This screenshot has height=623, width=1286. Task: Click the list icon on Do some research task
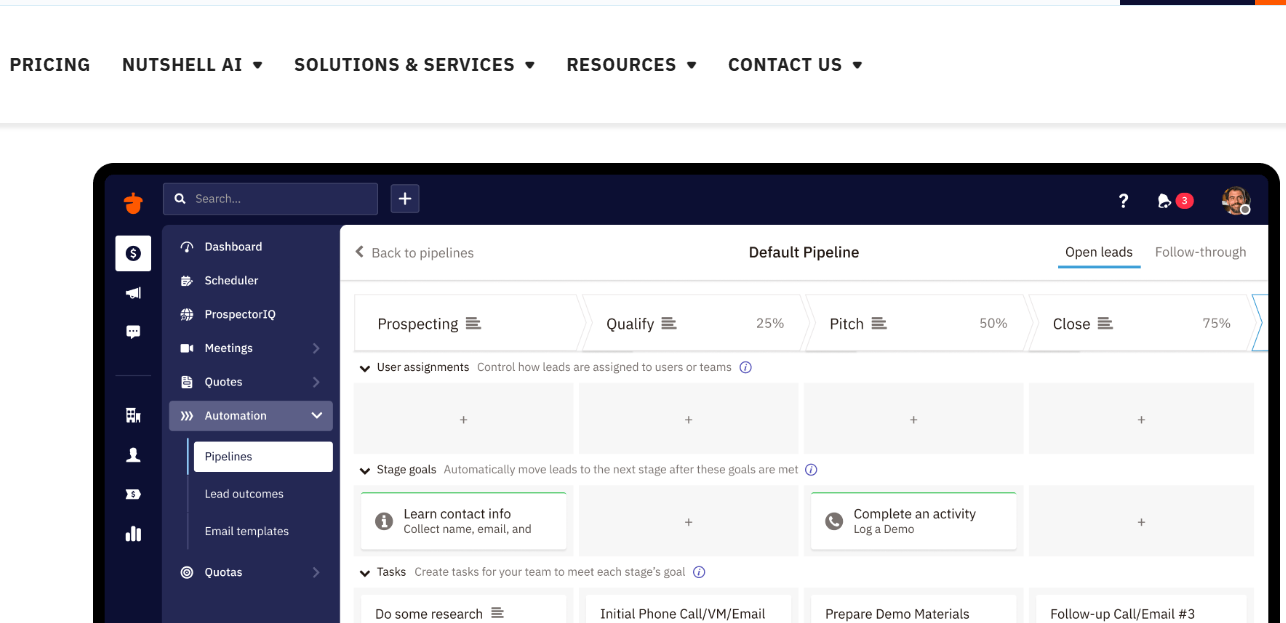coord(497,613)
